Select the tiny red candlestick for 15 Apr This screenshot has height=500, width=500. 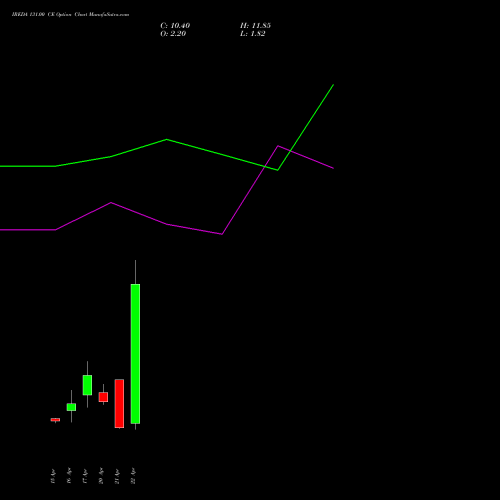(x=55, y=420)
